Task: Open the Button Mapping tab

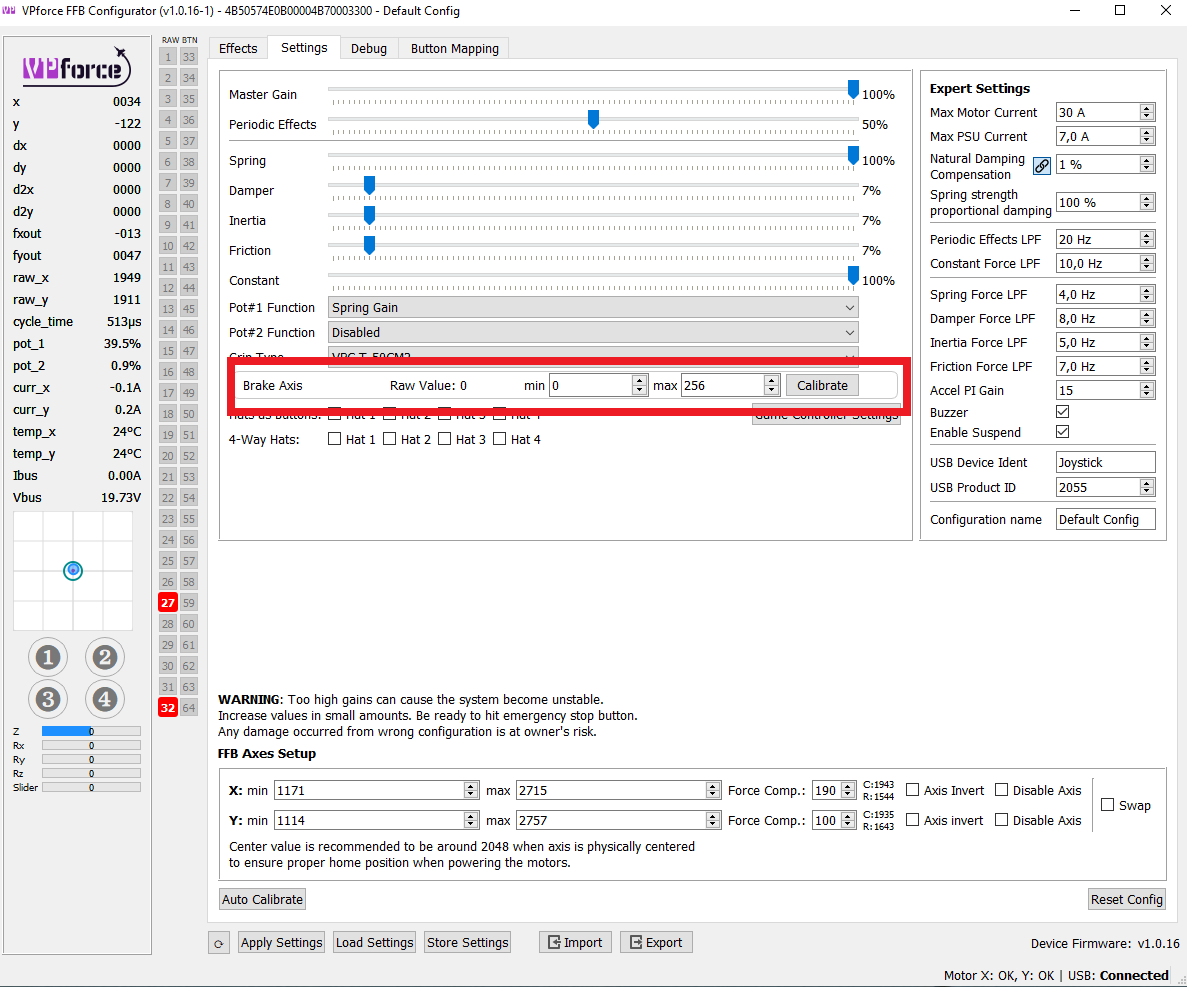Action: [x=454, y=48]
